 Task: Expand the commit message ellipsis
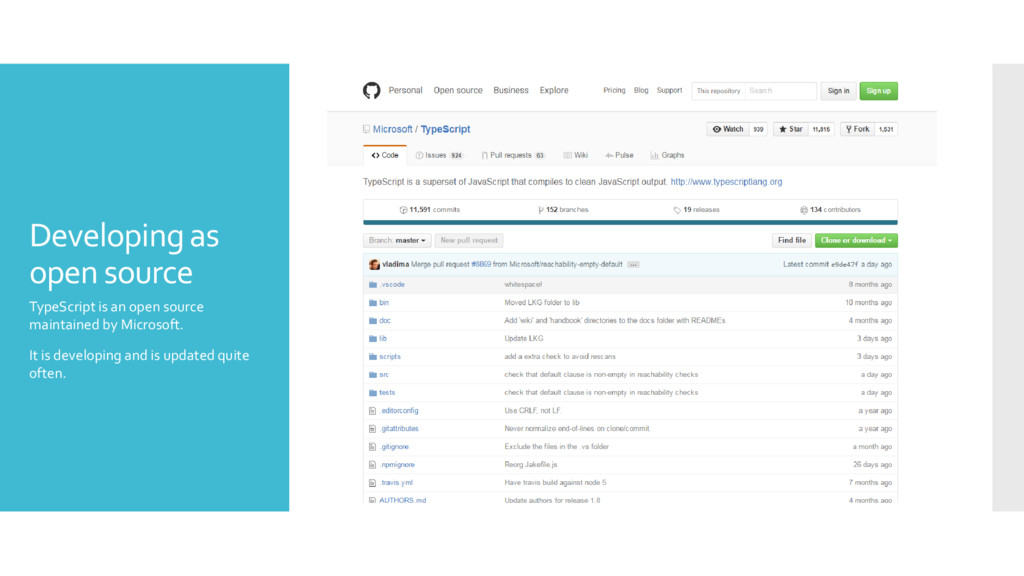[x=633, y=264]
